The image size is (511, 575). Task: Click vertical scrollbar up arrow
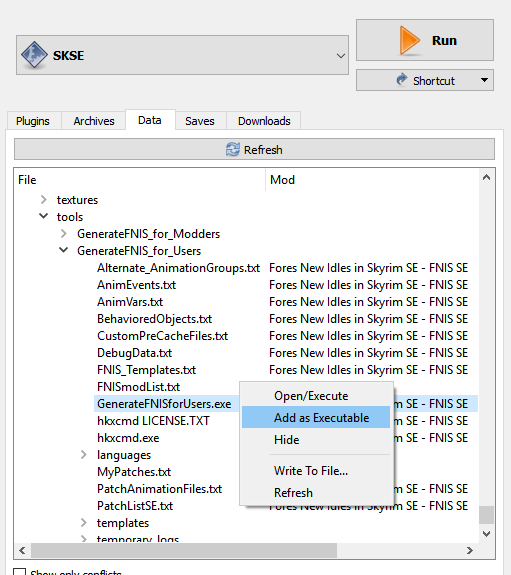(486, 178)
